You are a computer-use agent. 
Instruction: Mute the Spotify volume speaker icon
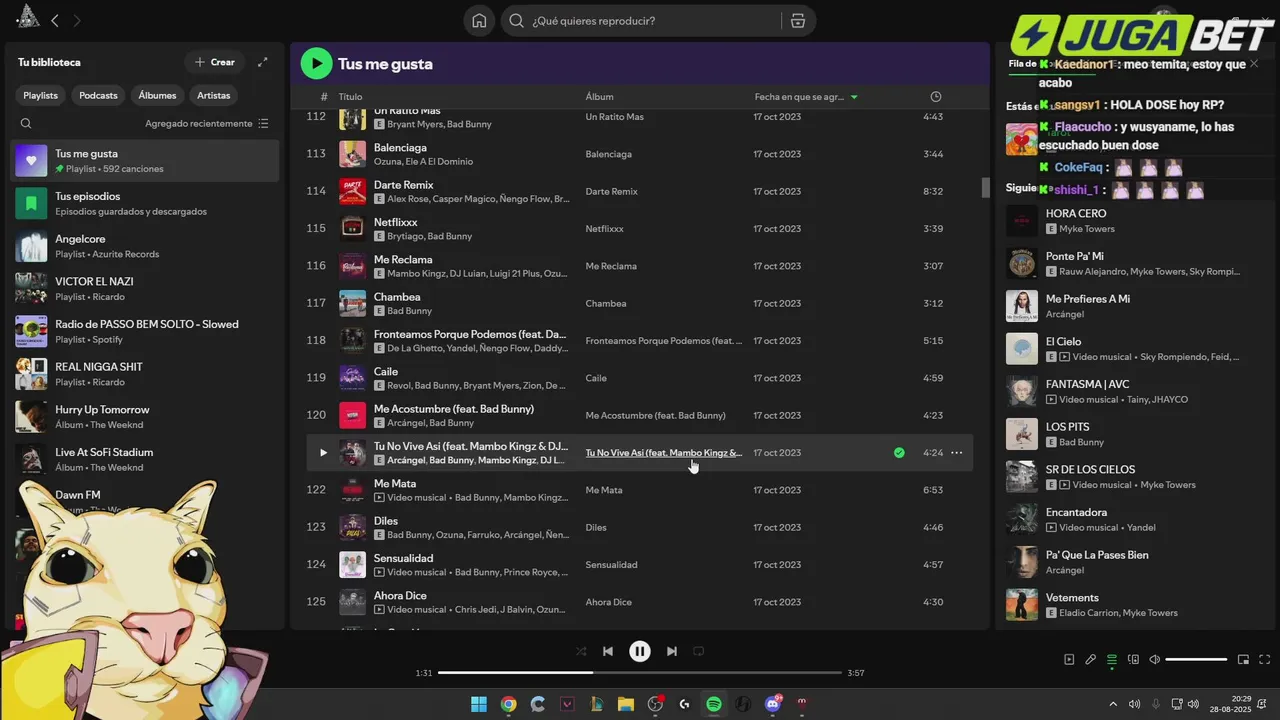pos(1155,660)
